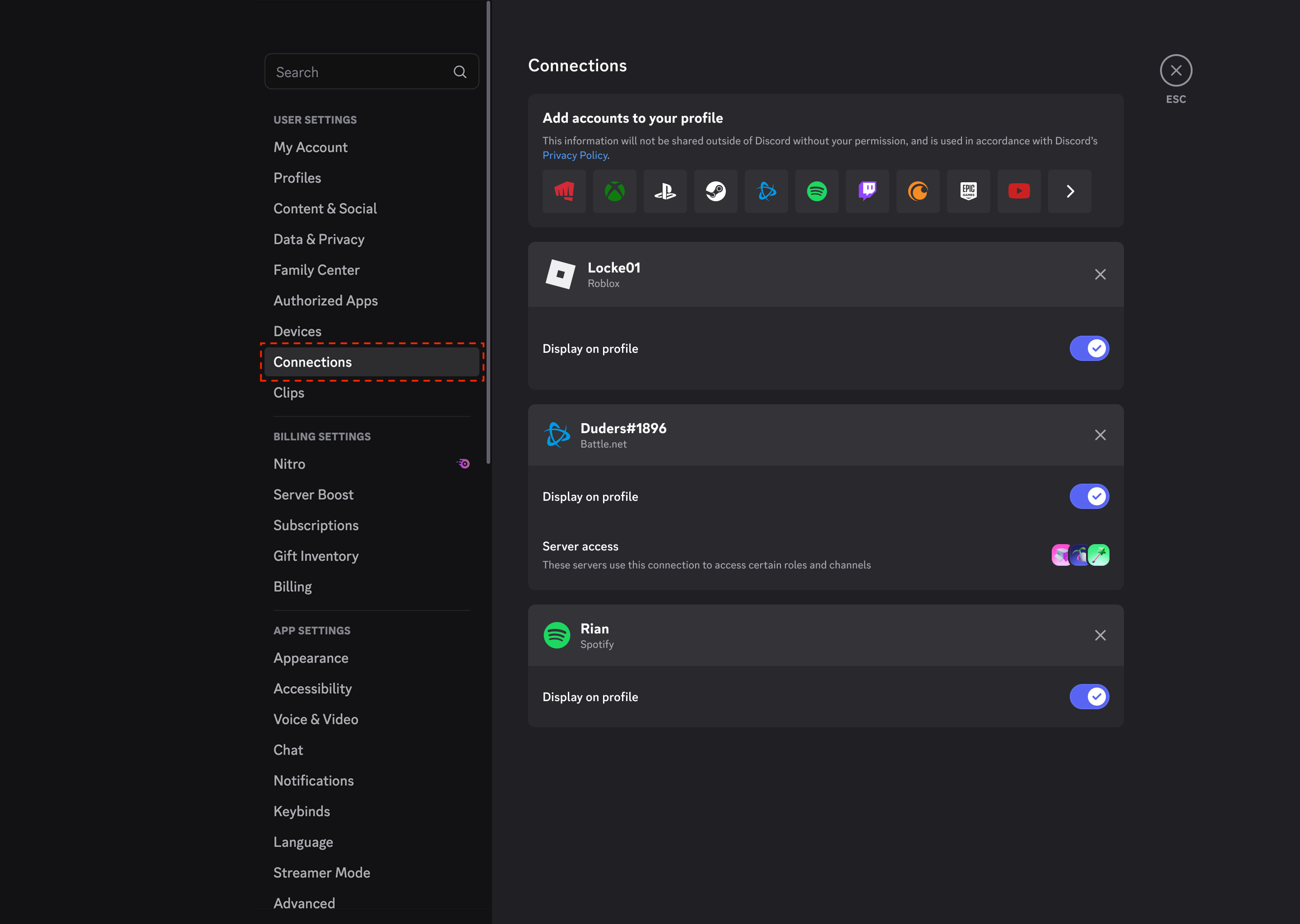
Task: Link an Epic Games account
Action: coord(968,191)
